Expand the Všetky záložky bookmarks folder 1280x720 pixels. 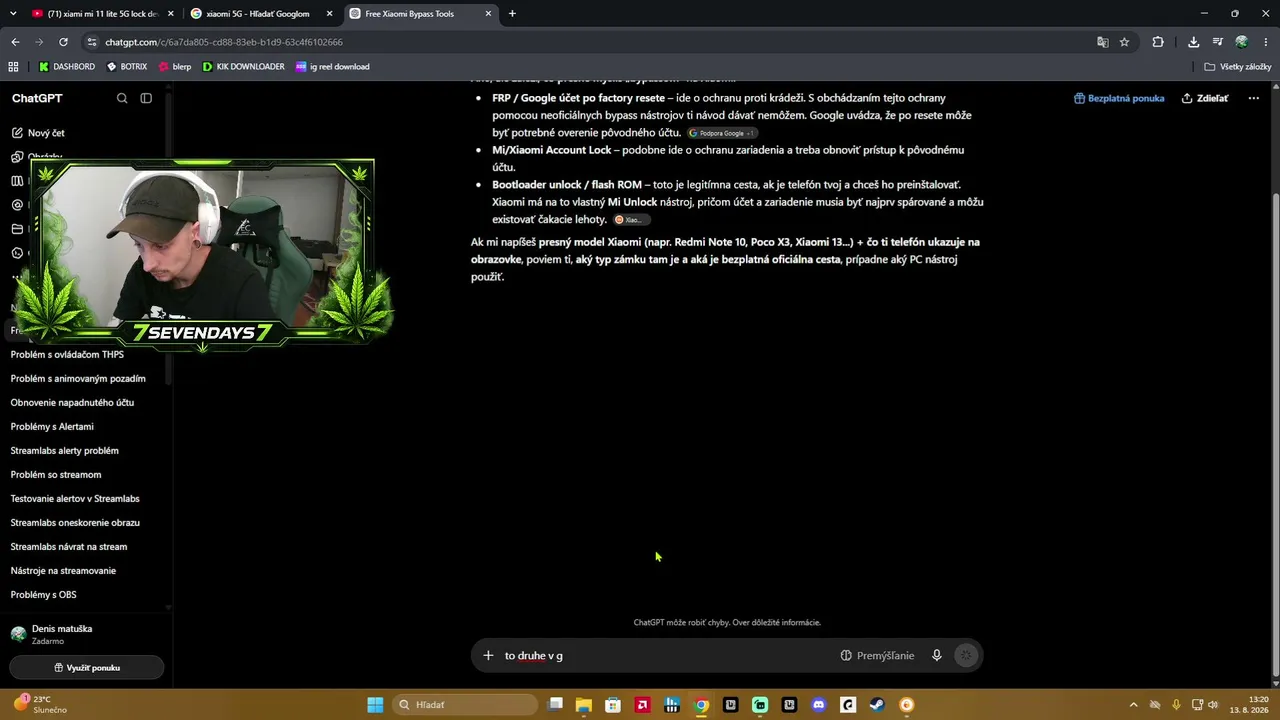pos(1238,67)
